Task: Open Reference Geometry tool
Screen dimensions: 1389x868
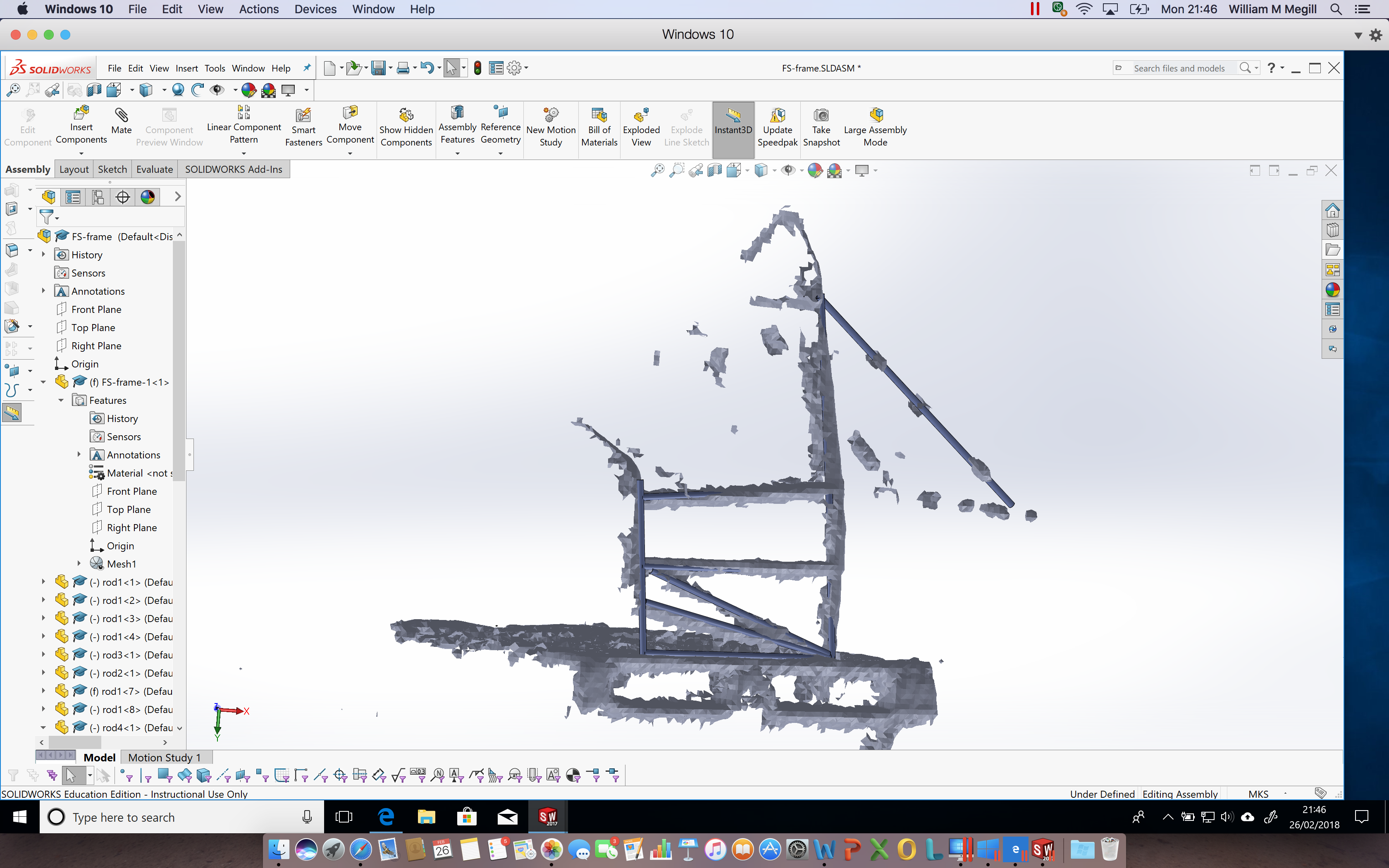Action: pos(500,125)
